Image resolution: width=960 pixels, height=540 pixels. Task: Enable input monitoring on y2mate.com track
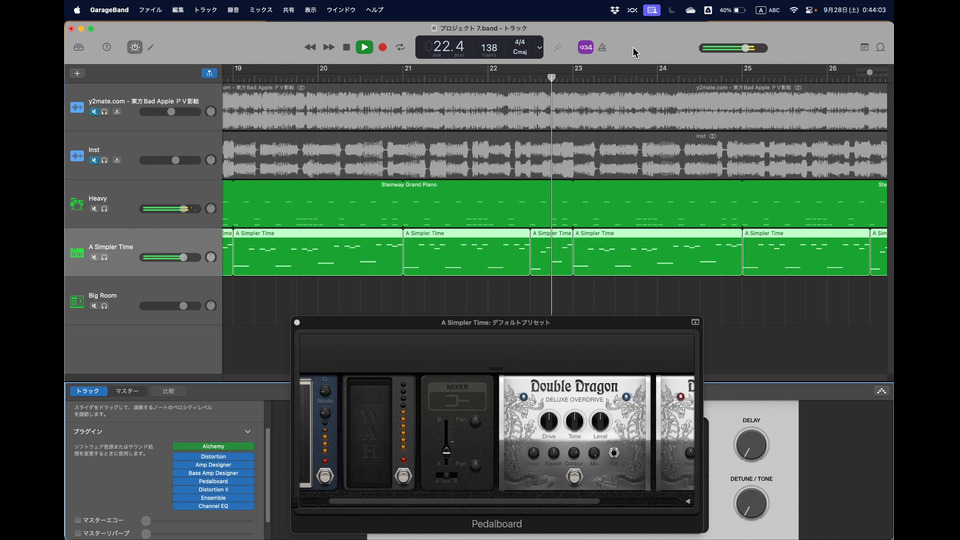click(x=117, y=112)
